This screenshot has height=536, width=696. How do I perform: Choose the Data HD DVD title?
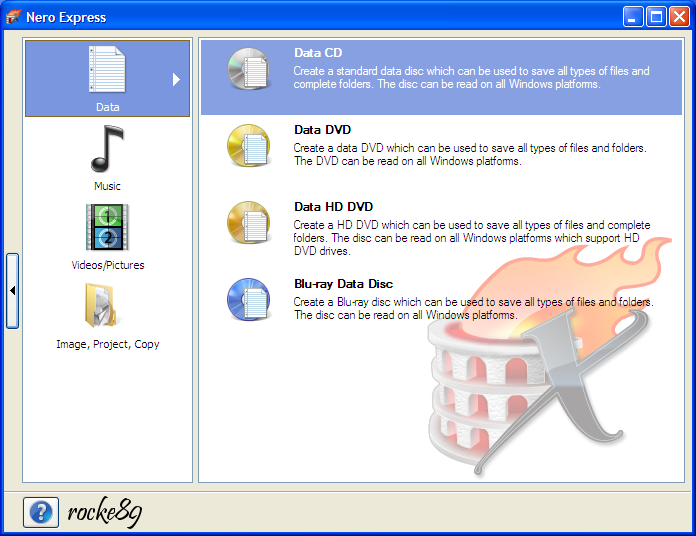334,207
